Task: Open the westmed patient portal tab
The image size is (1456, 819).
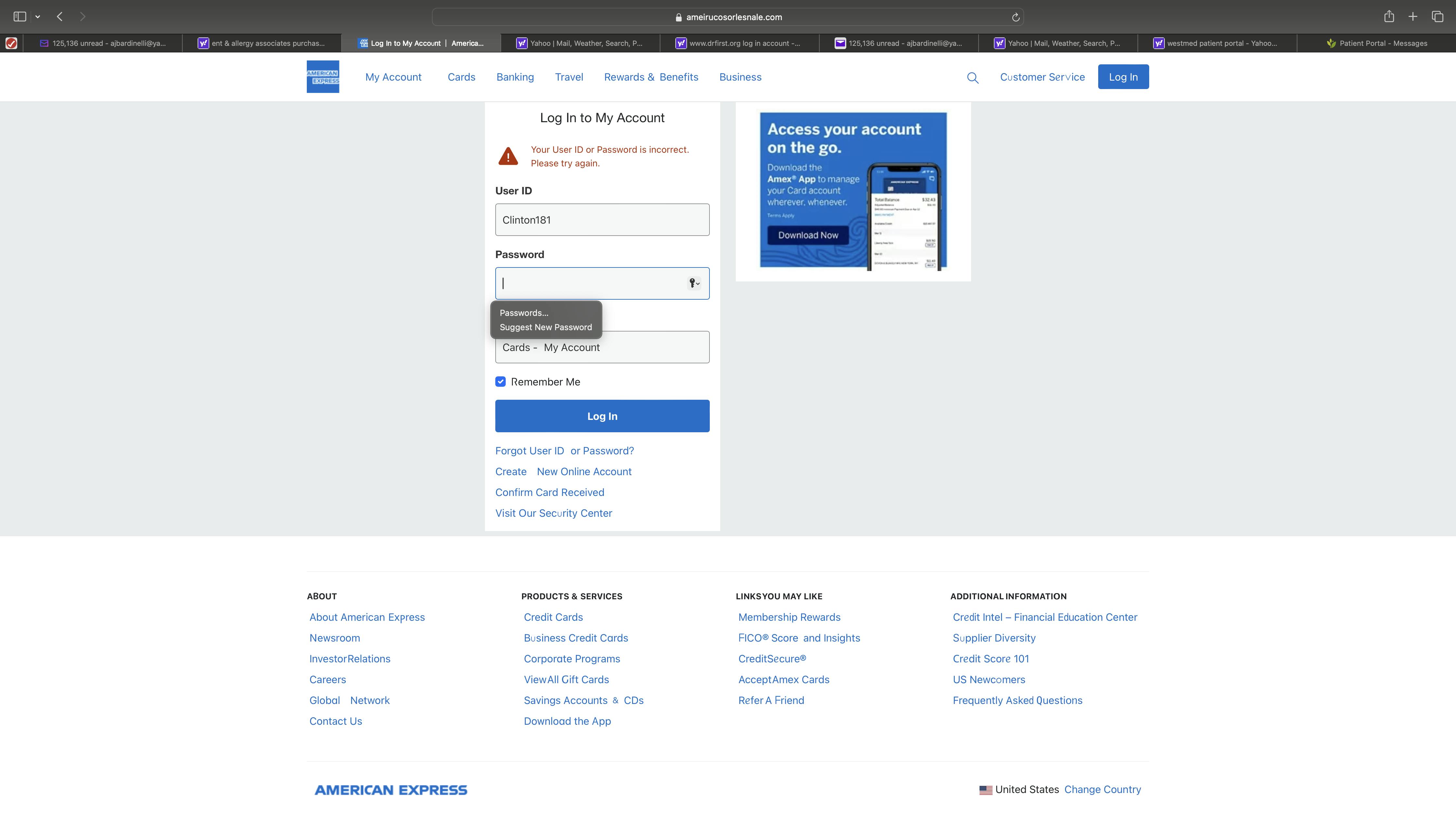Action: [x=1217, y=43]
